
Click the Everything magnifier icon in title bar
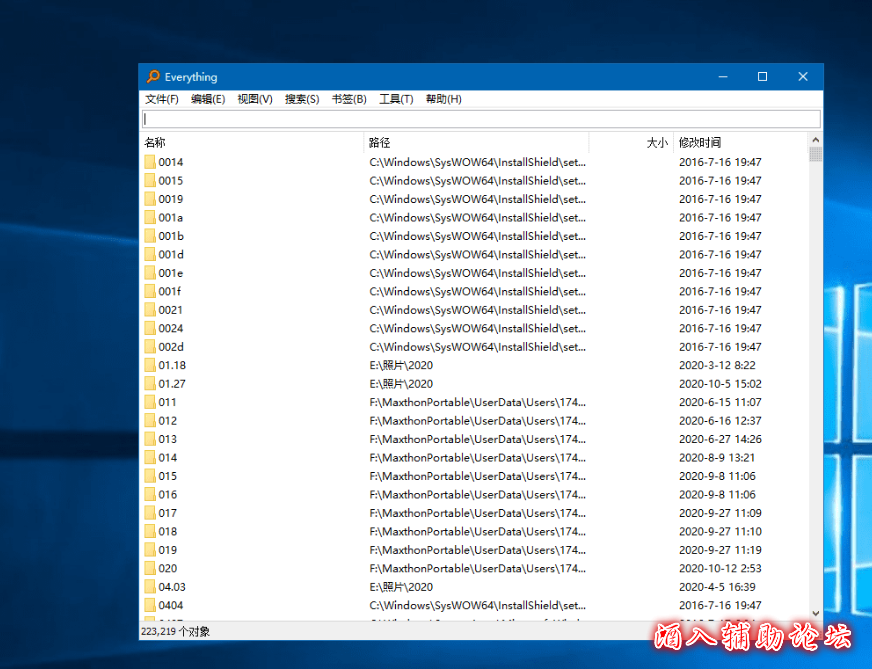153,77
